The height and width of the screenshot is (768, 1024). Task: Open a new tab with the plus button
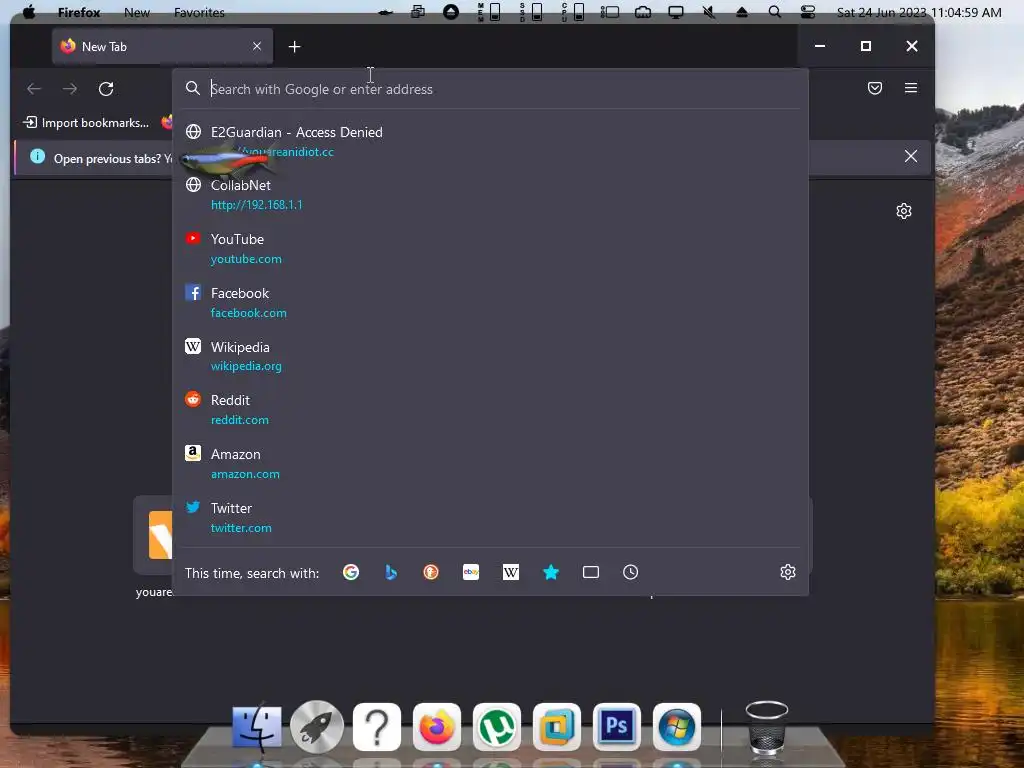point(295,46)
